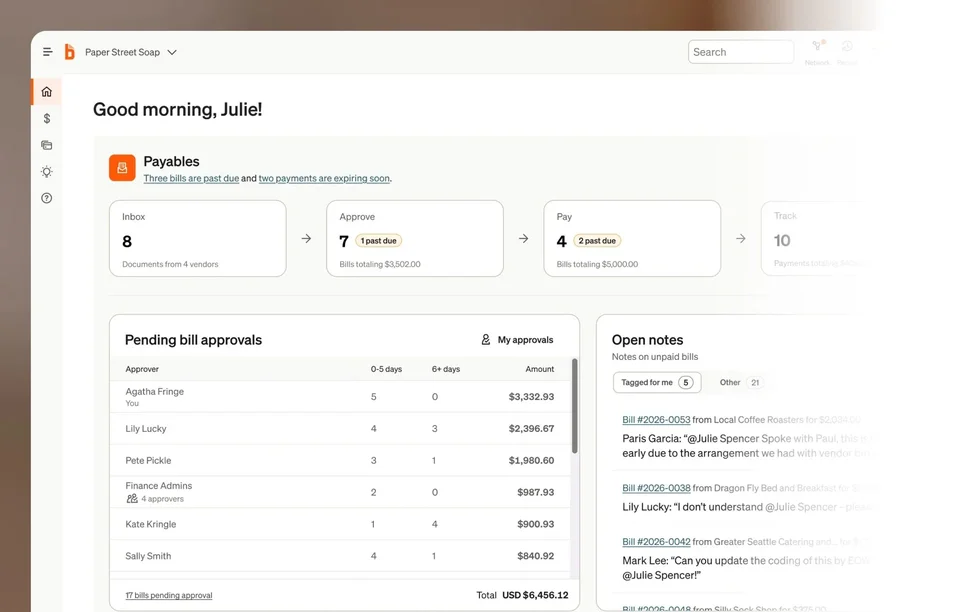The image size is (960, 612).
Task: Click the 6+ days column header
Action: (446, 369)
